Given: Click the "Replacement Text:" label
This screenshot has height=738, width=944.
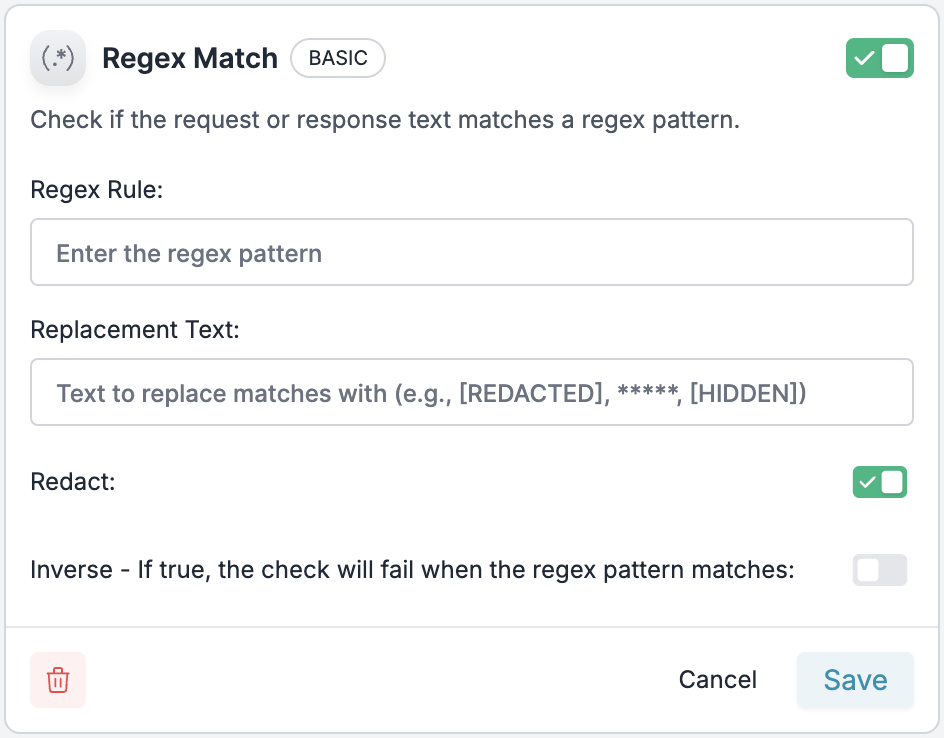Looking at the screenshot, I should click(x=135, y=330).
